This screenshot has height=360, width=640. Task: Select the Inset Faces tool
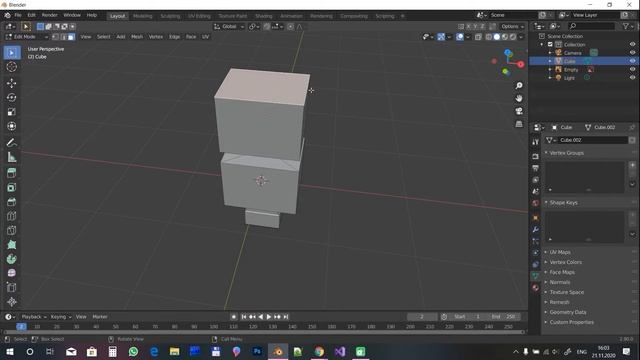[11, 188]
